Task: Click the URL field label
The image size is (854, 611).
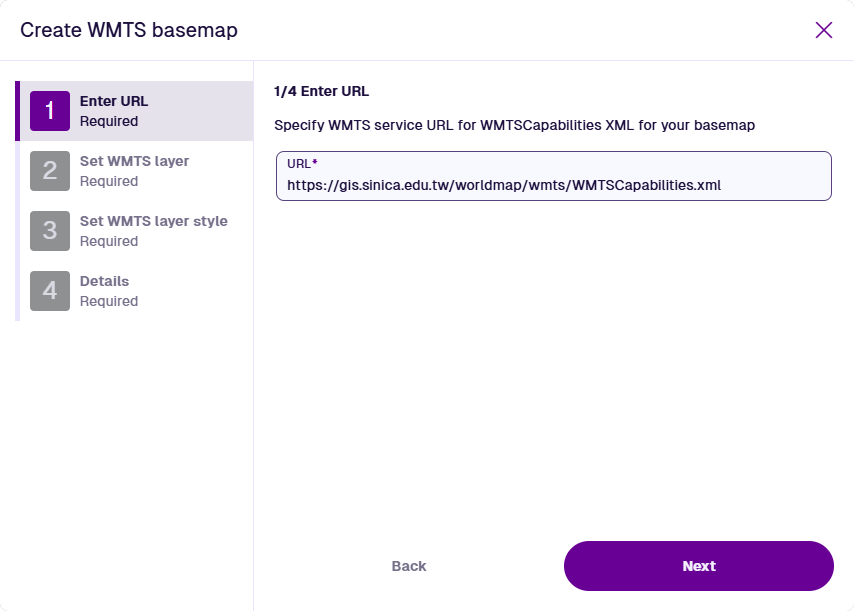Action: [301, 163]
